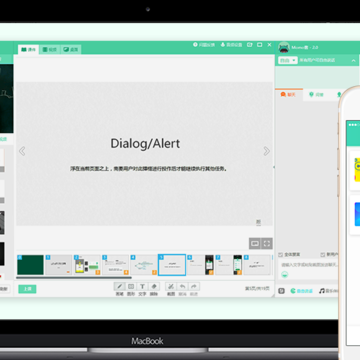The image size is (360, 360).
Task: Click the green voice icon at the chat panel bottom
Action: click(x=293, y=291)
